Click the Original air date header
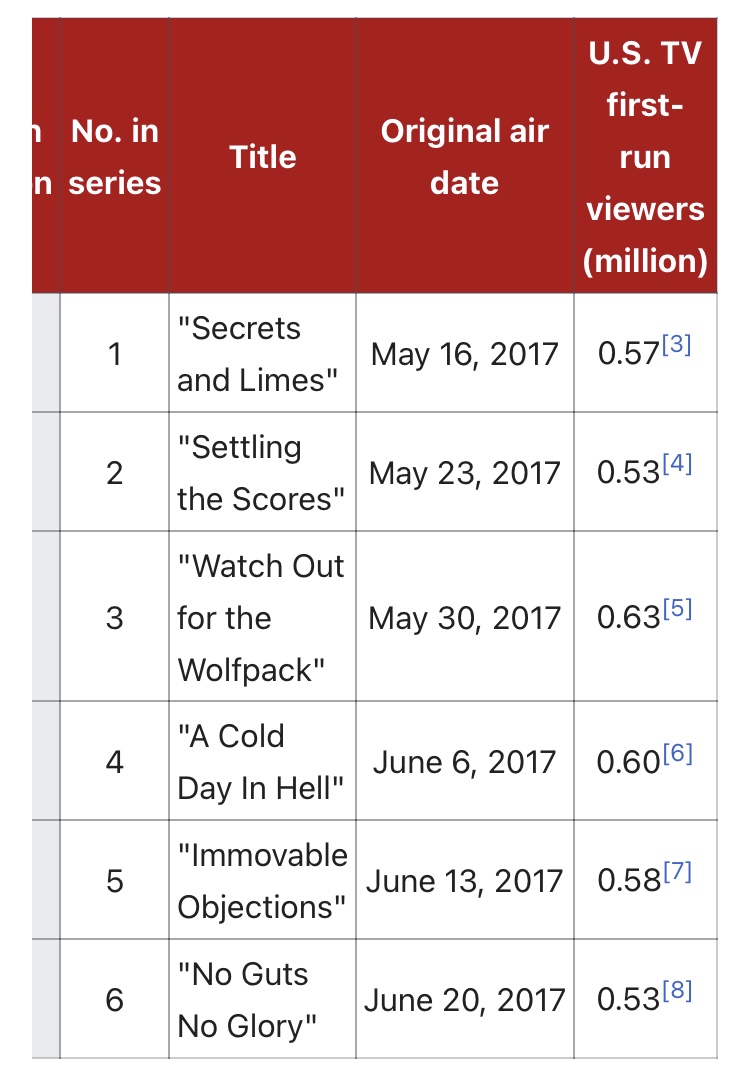750x1085 pixels. [465, 156]
